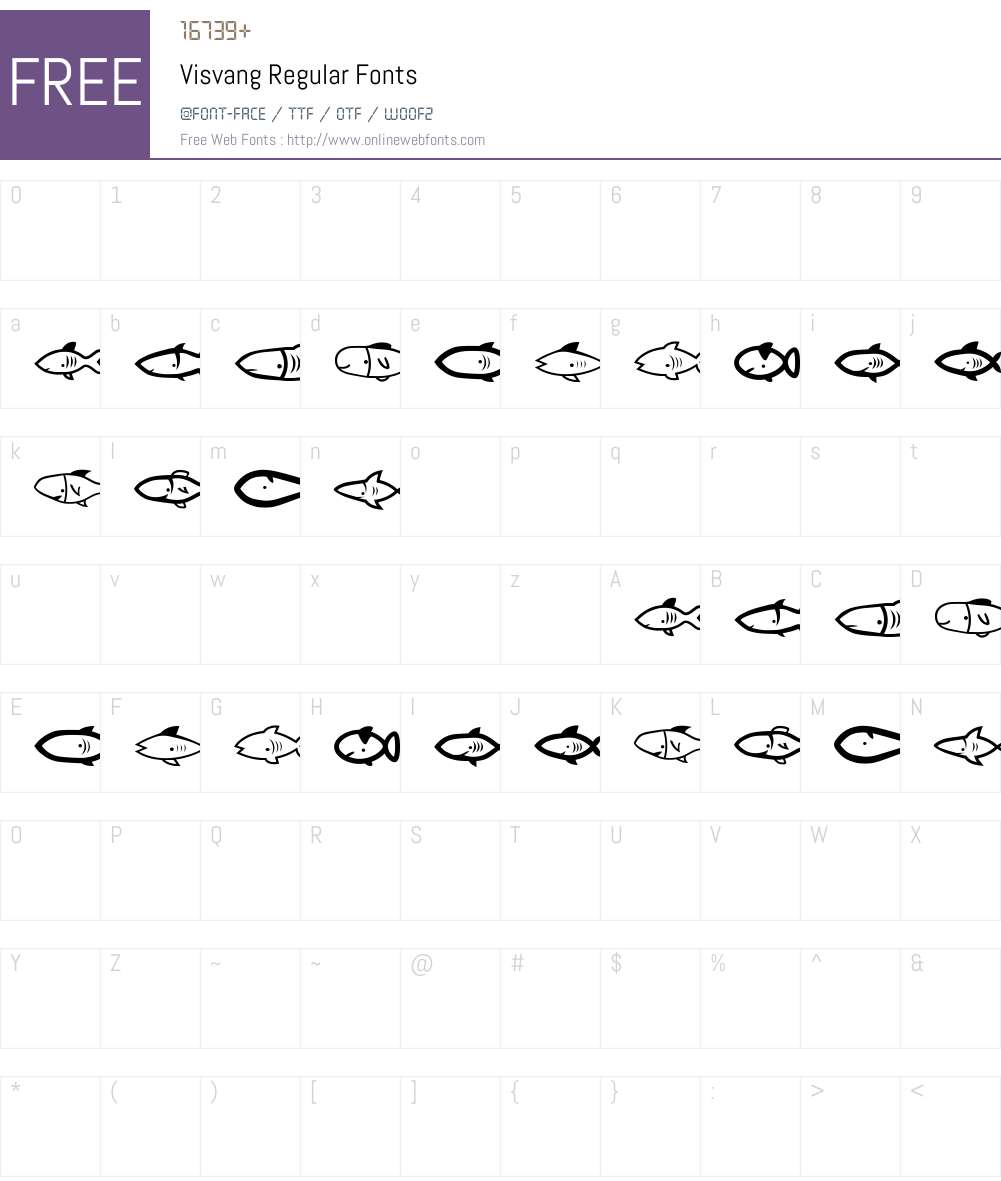This screenshot has height=1181, width=1001.
Task: Select the bold fish glyph for uppercase M
Action: (867, 745)
